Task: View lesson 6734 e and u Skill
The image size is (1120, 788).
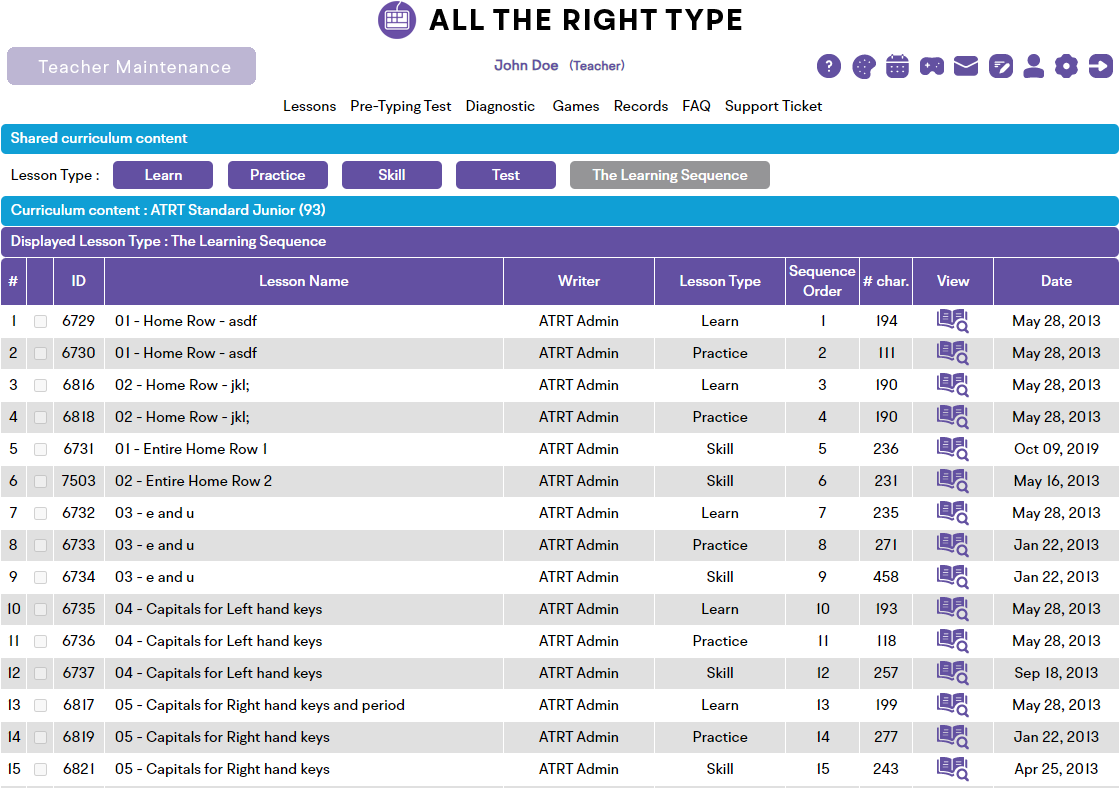Action: tap(953, 577)
